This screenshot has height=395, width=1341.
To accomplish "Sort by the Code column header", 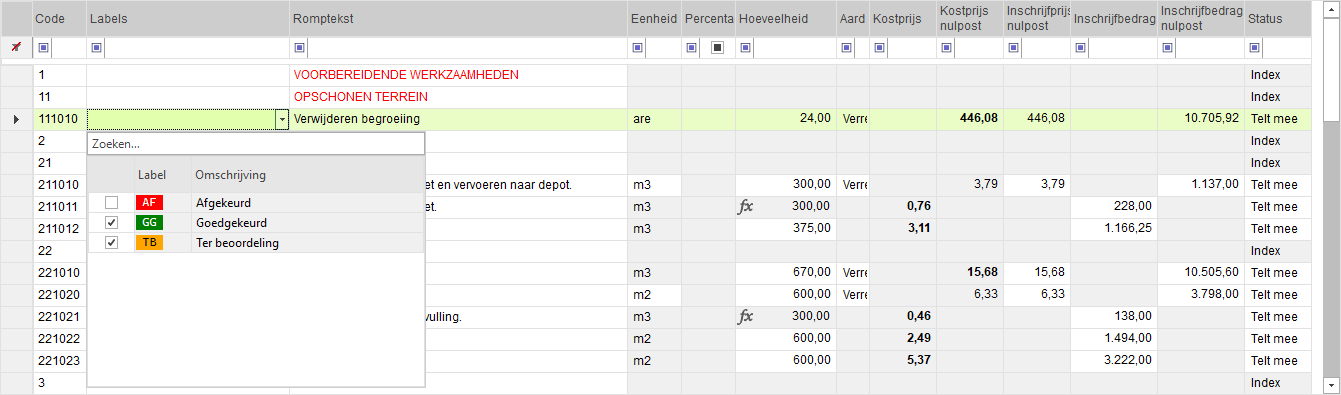I will tap(59, 19).
